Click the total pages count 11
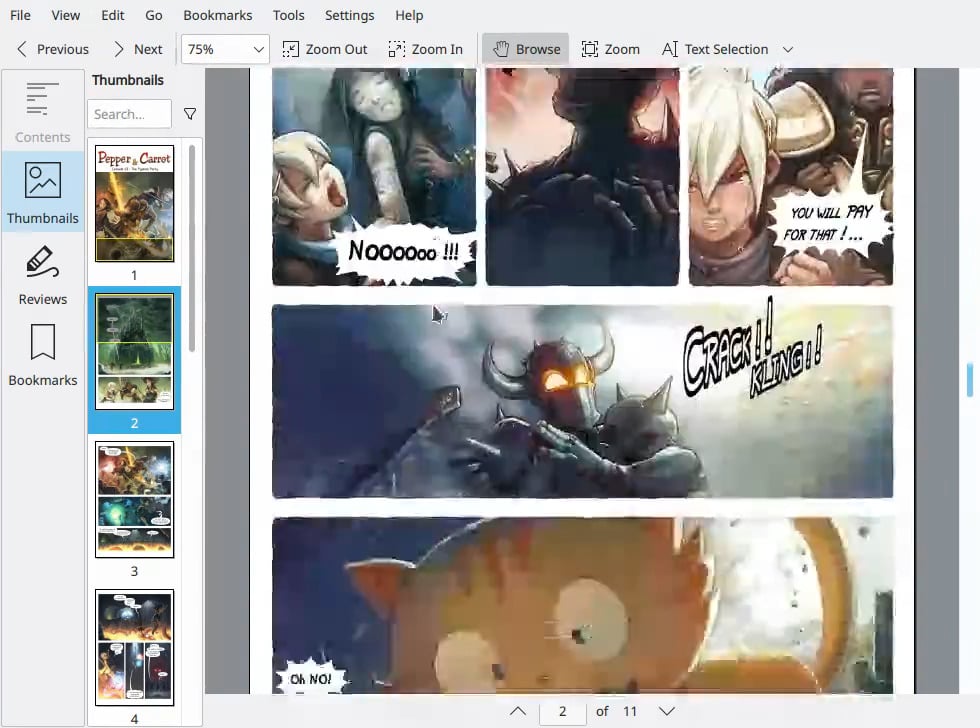Image resolution: width=980 pixels, height=728 pixels. point(630,711)
